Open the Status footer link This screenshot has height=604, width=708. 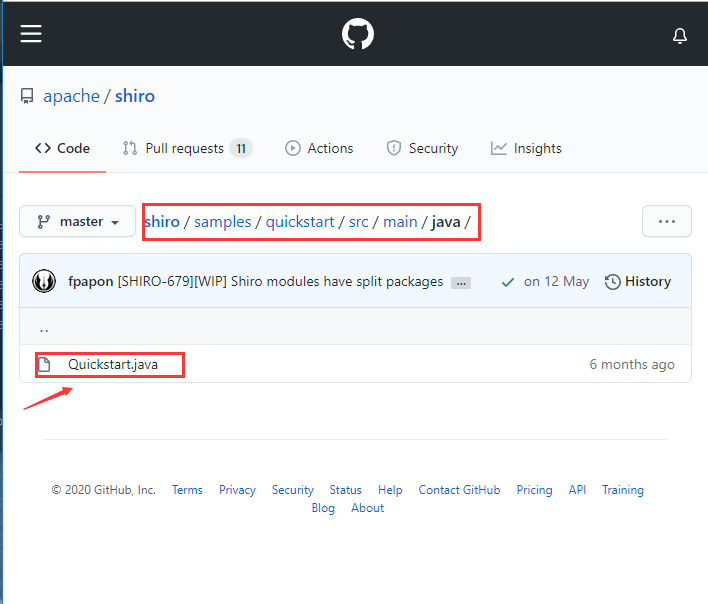[x=345, y=490]
